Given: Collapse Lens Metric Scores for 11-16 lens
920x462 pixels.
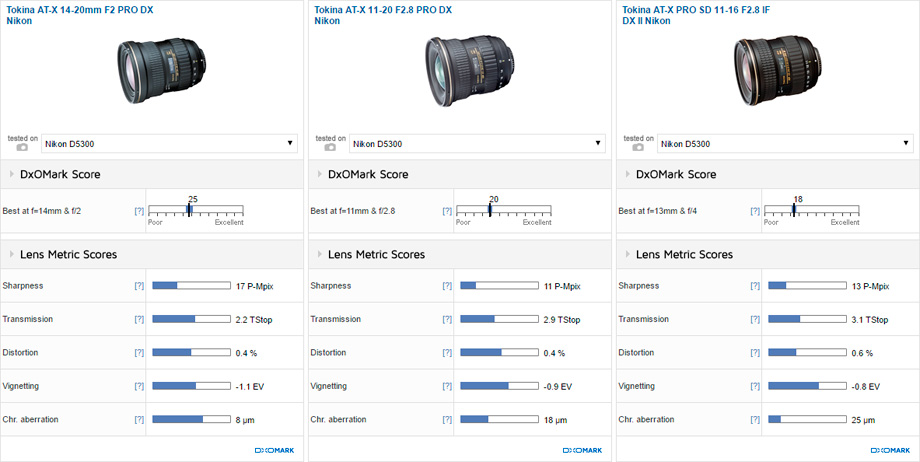Looking at the screenshot, I should [628, 254].
